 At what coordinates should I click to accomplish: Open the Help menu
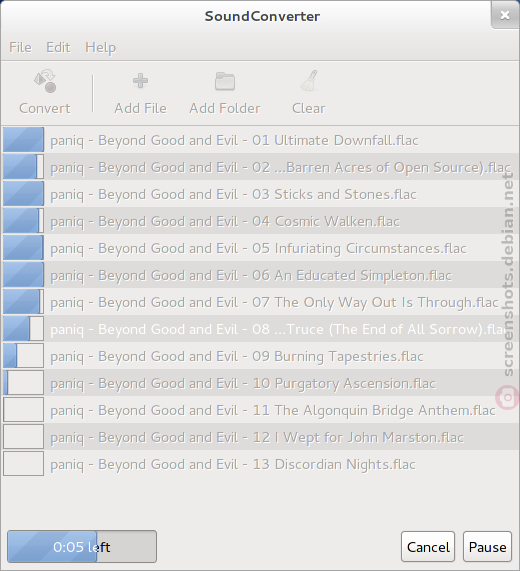[x=101, y=47]
